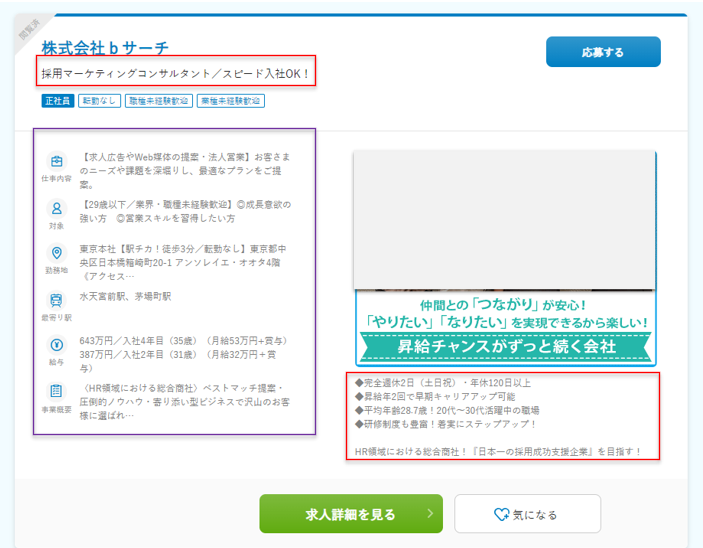Save the job with 気になる button
Screen dimensions: 703x548
tap(527, 514)
